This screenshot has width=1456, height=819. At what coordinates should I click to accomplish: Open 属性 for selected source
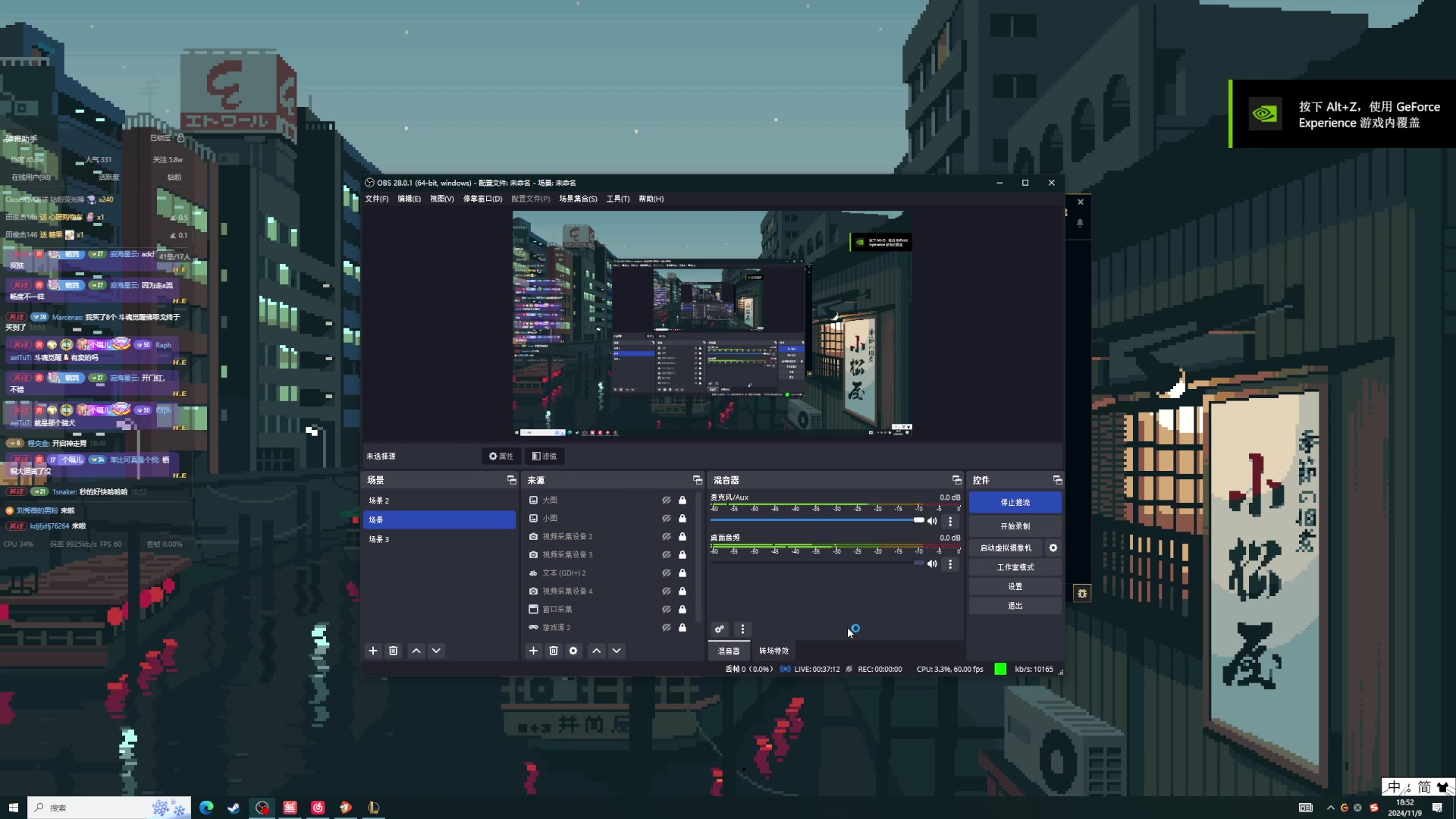501,456
